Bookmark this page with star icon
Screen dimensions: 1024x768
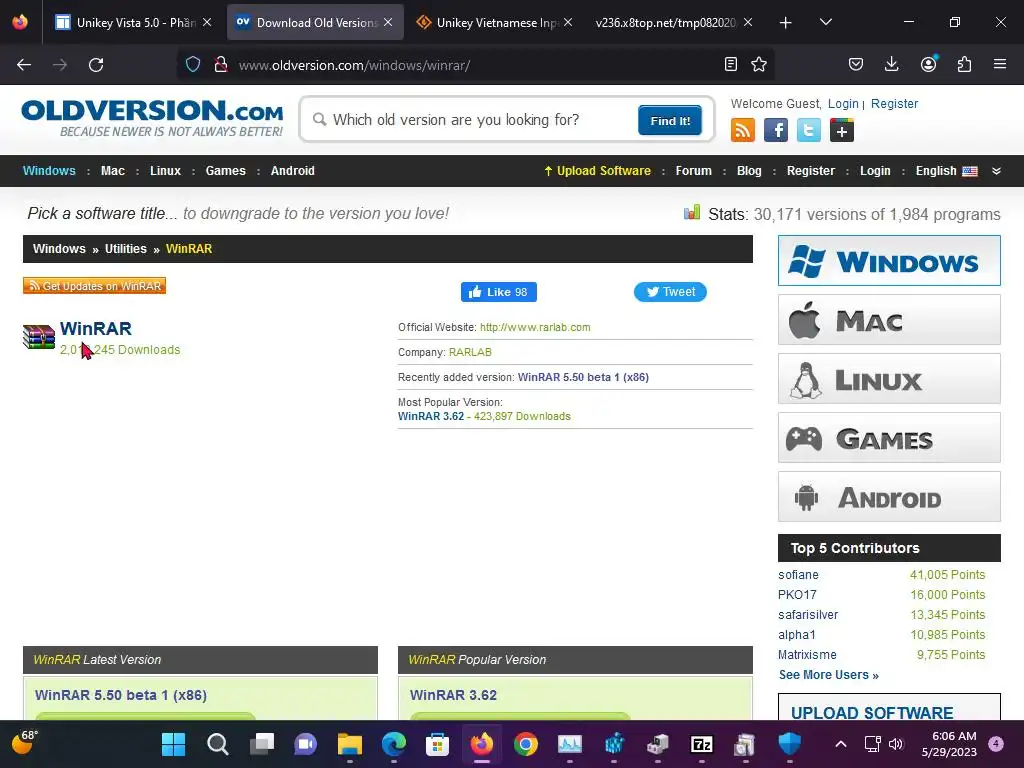click(759, 64)
